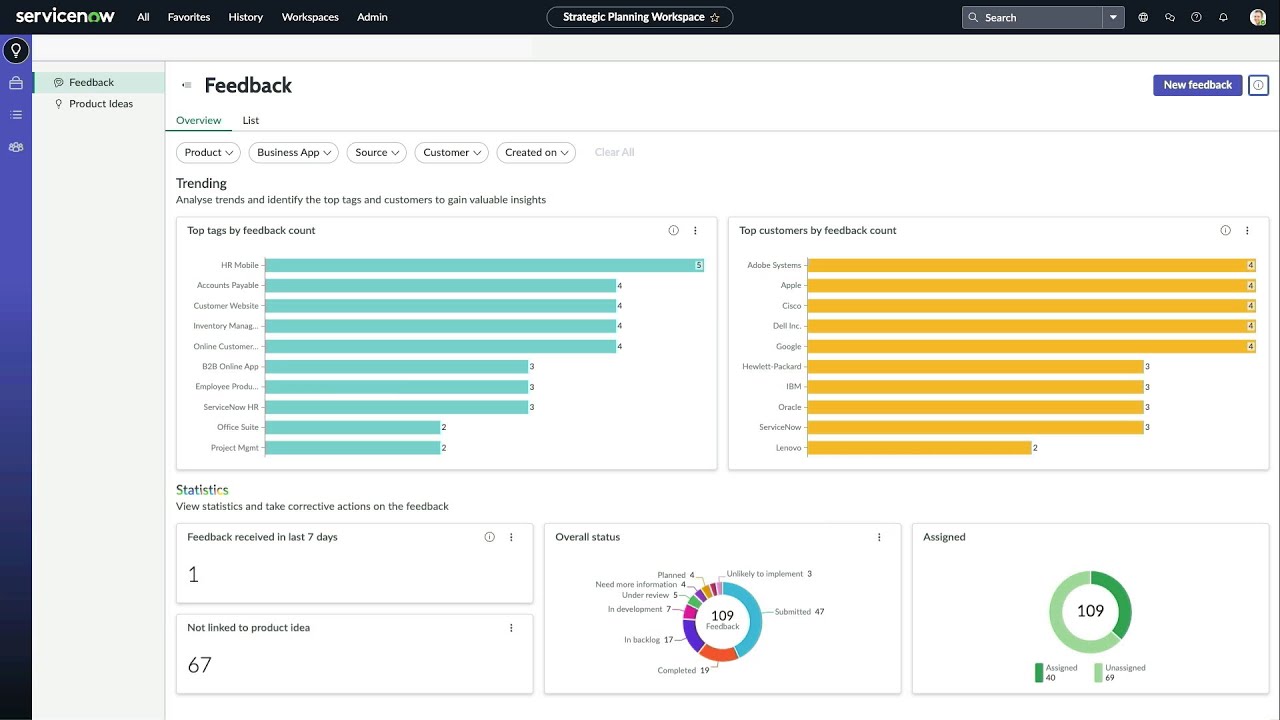Open the user profile avatar
This screenshot has height=720, width=1280.
[x=1258, y=17]
